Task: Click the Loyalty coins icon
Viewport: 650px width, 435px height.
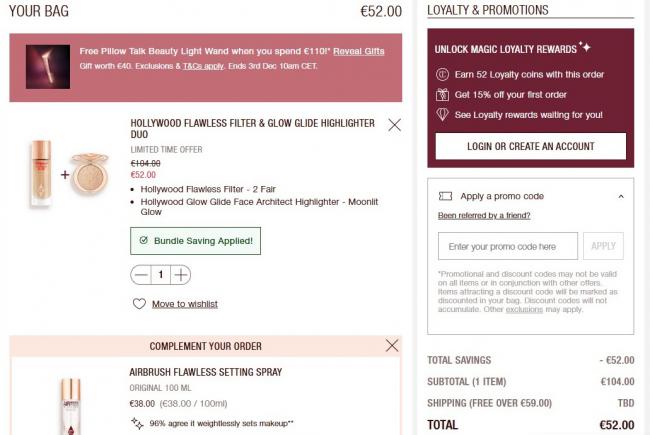Action: [443, 74]
